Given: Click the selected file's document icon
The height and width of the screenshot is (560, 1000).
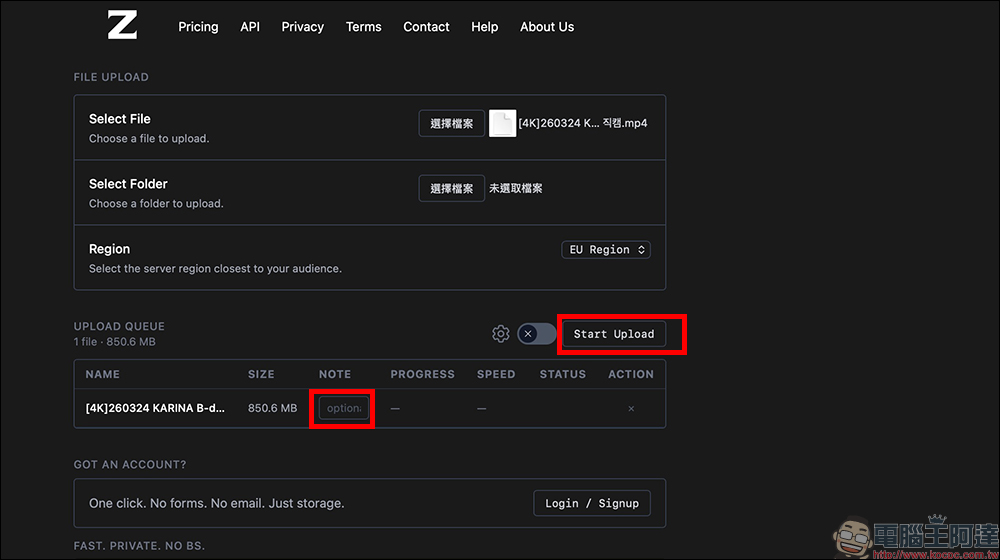Looking at the screenshot, I should coord(502,123).
